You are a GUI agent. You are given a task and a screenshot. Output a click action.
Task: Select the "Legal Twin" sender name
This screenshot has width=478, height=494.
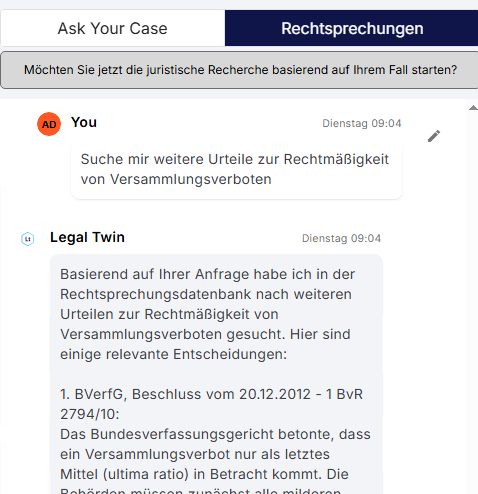pyautogui.click(x=87, y=237)
